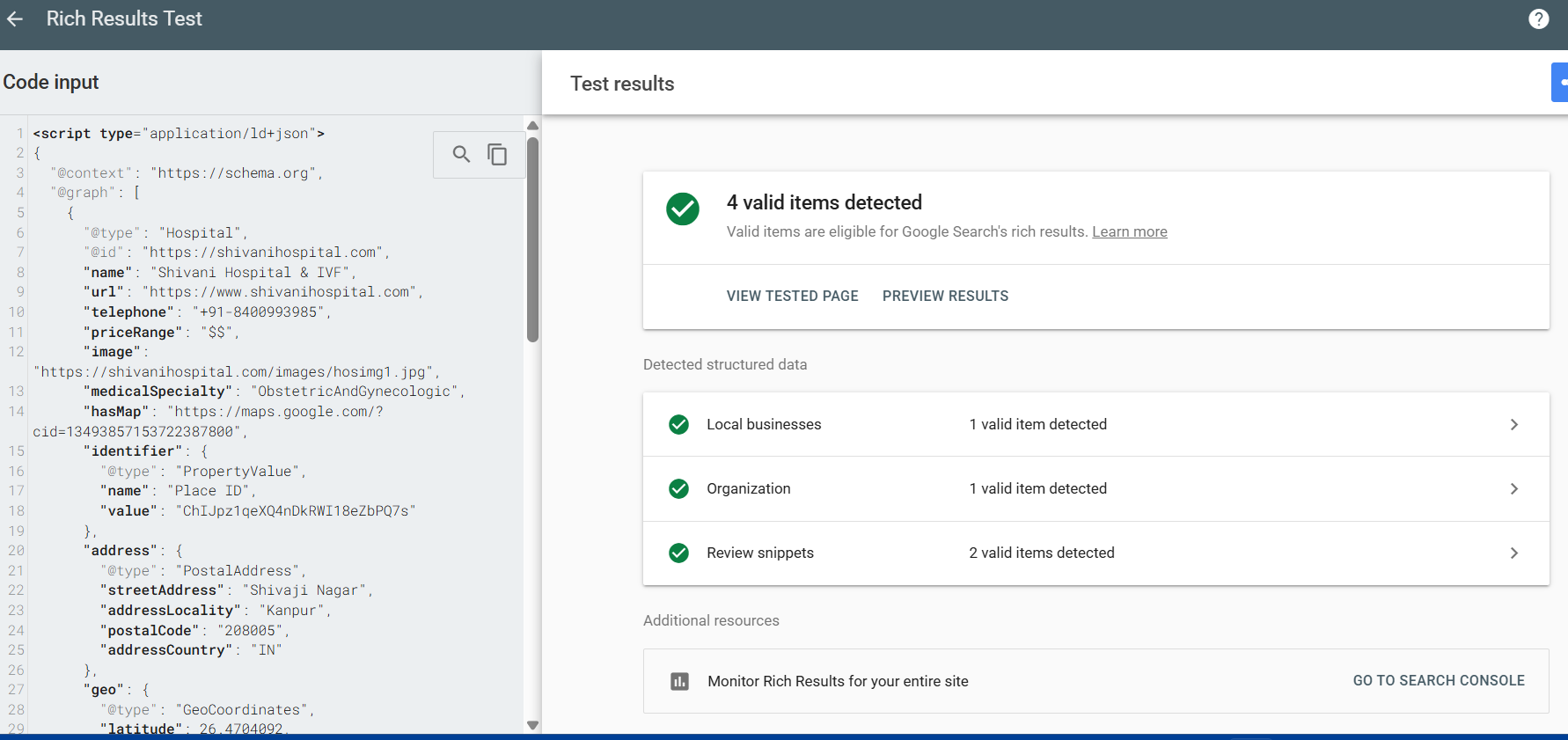1568x740 pixels.
Task: Expand the Review snippets row chevron
Action: point(1514,553)
